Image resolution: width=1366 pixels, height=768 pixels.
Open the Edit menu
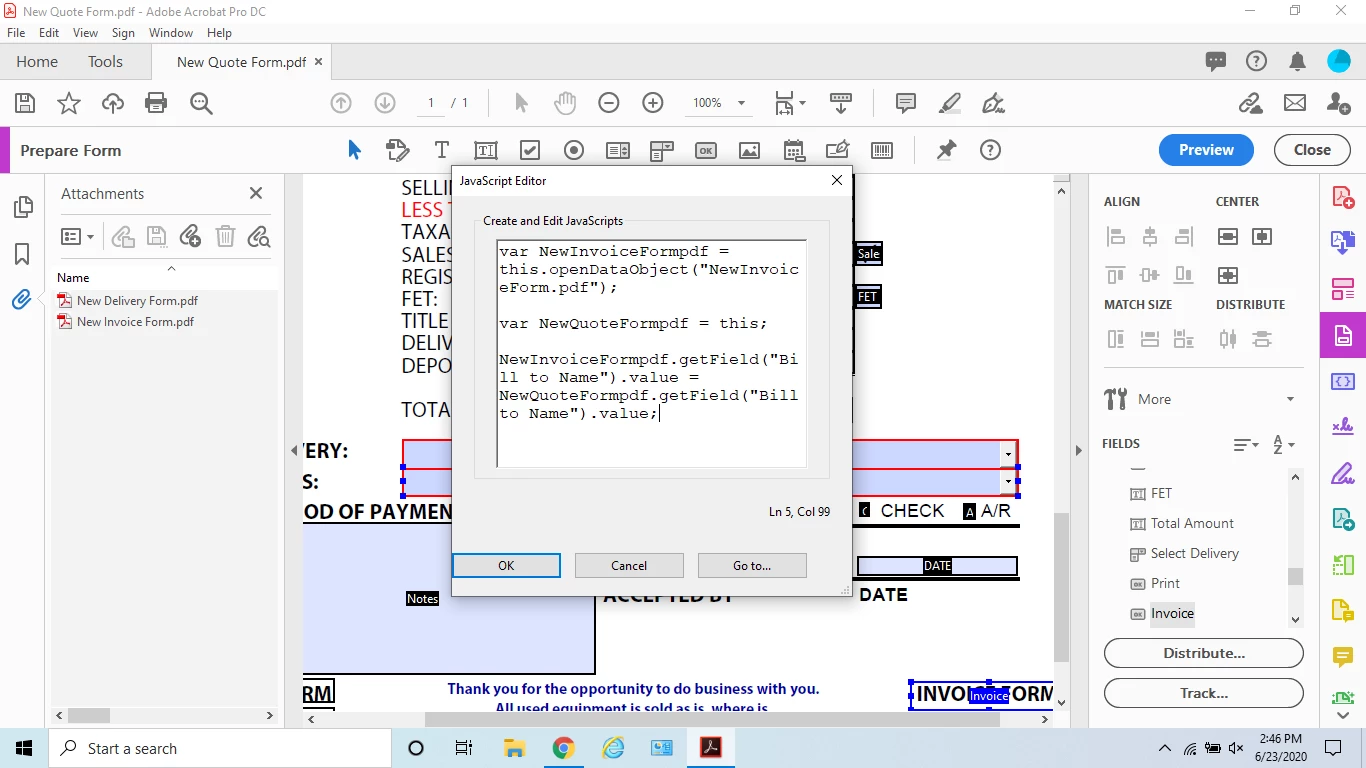click(x=49, y=33)
